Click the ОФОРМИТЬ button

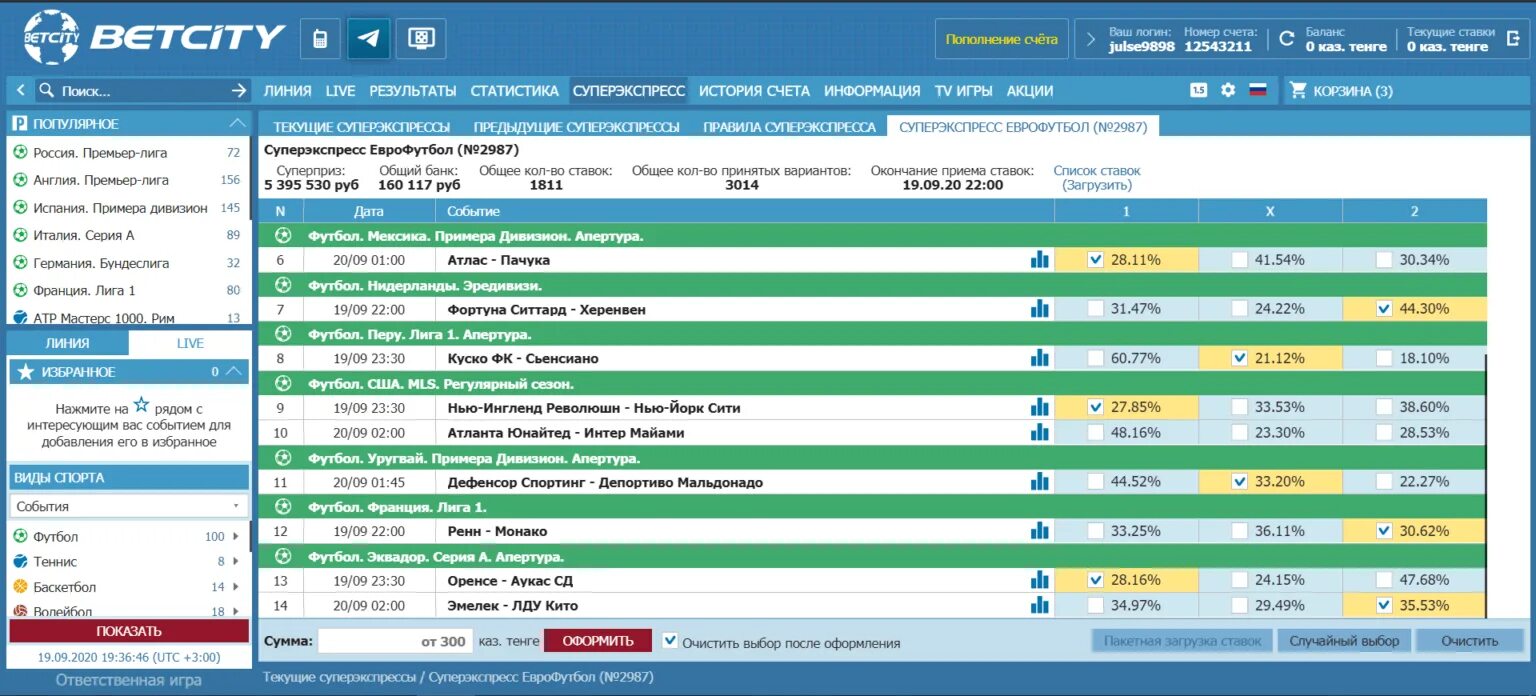(x=598, y=641)
